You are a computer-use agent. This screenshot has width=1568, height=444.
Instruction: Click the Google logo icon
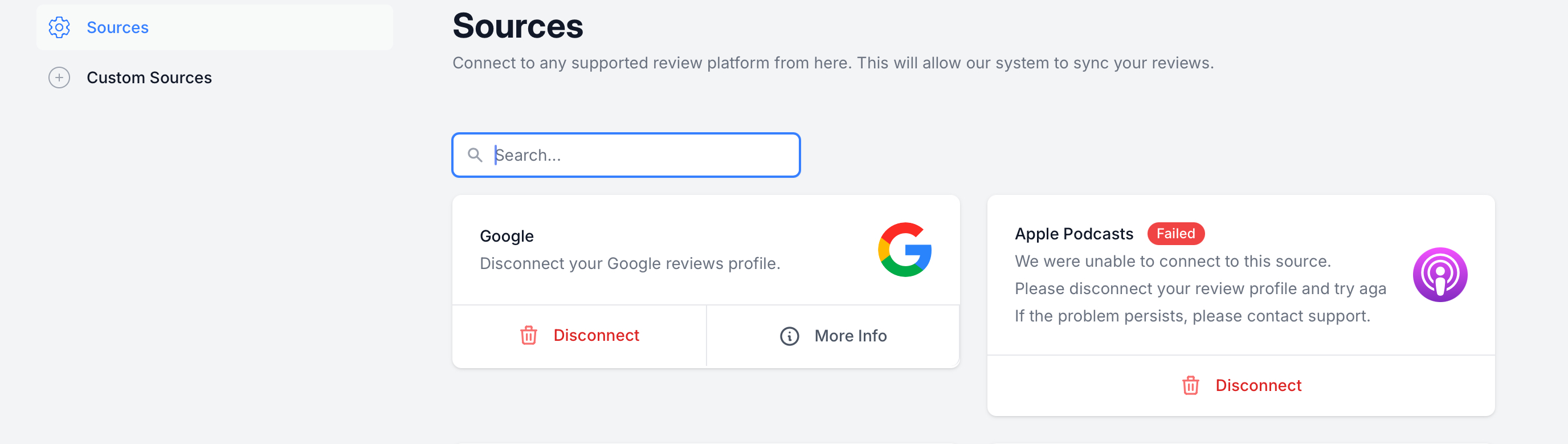pyautogui.click(x=905, y=250)
